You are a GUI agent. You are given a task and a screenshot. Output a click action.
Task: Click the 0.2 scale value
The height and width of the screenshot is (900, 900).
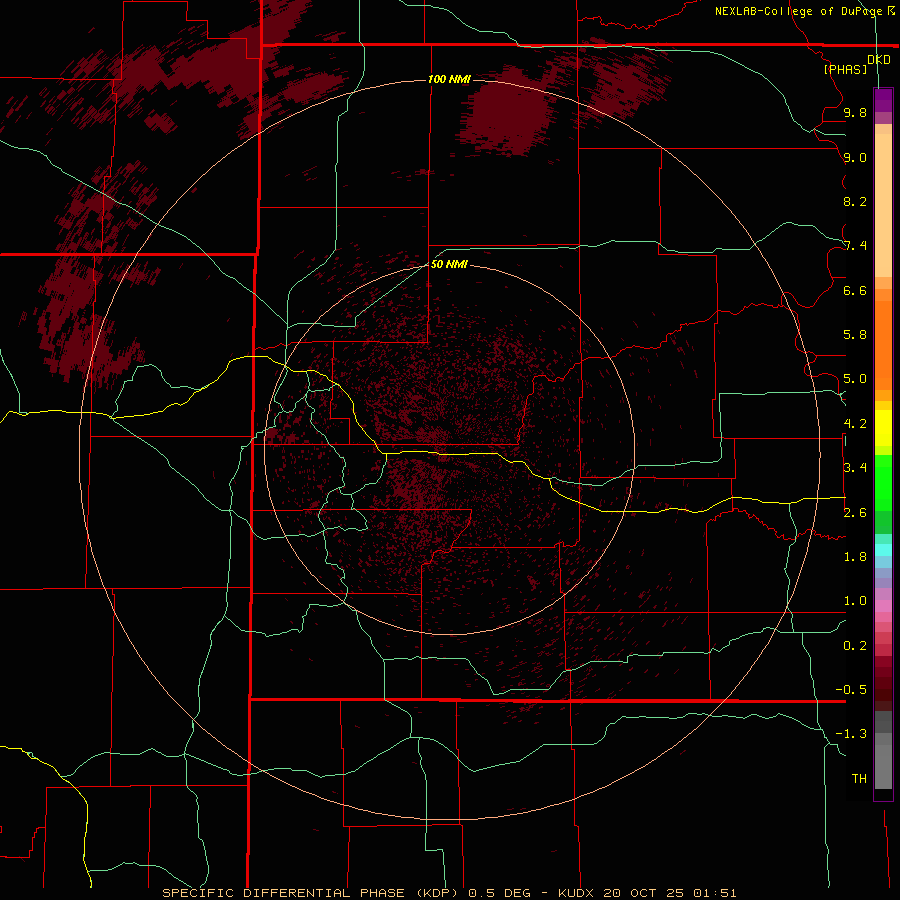(855, 645)
